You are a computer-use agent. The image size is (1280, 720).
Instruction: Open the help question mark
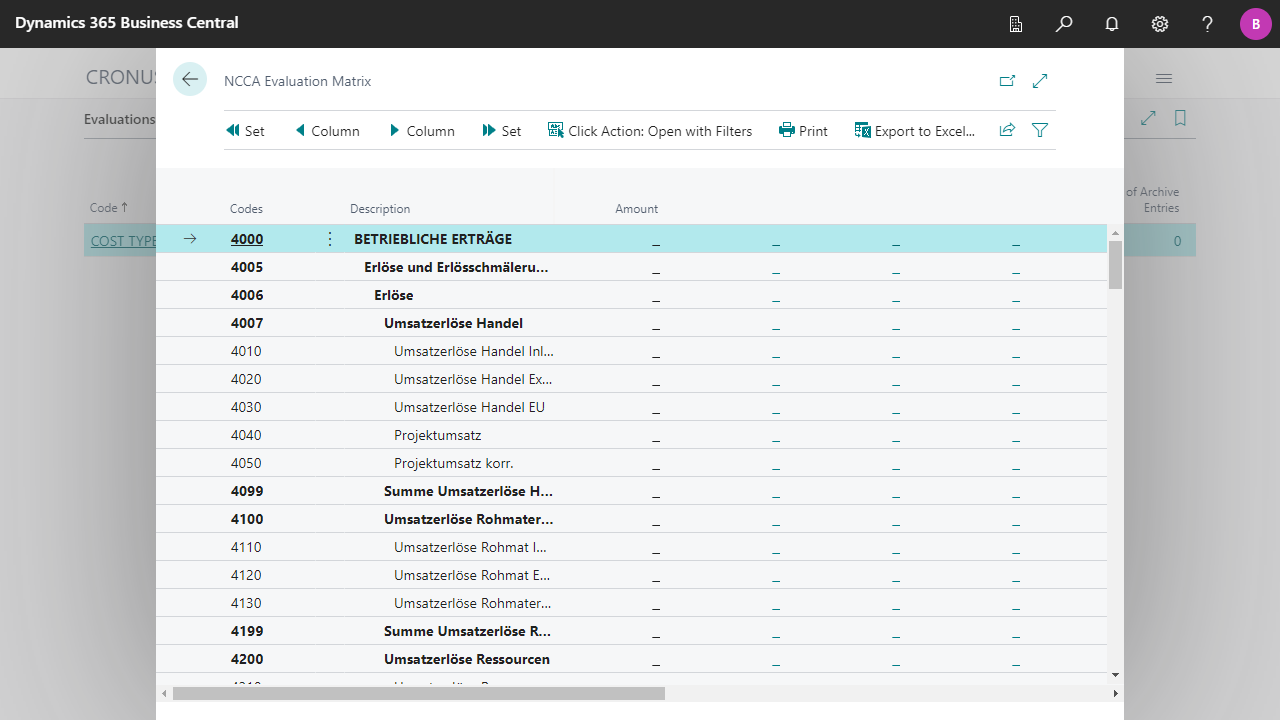[1208, 24]
